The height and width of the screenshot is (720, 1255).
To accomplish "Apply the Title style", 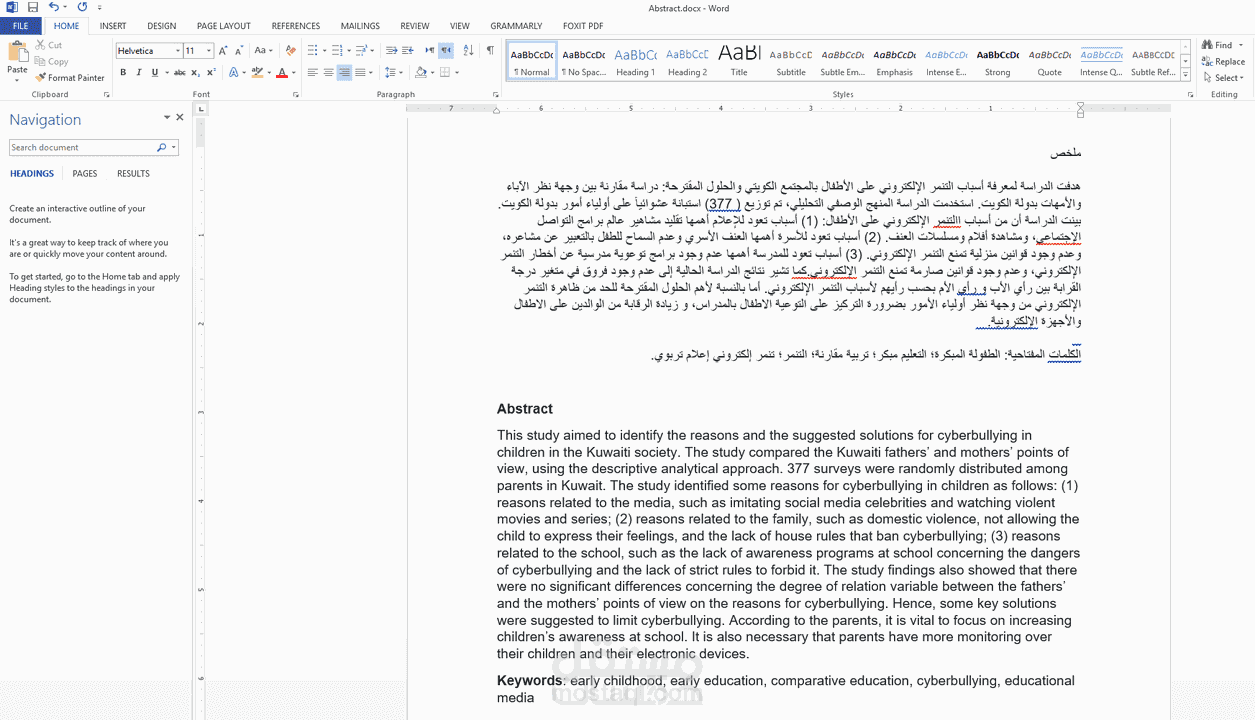I will pyautogui.click(x=739, y=61).
